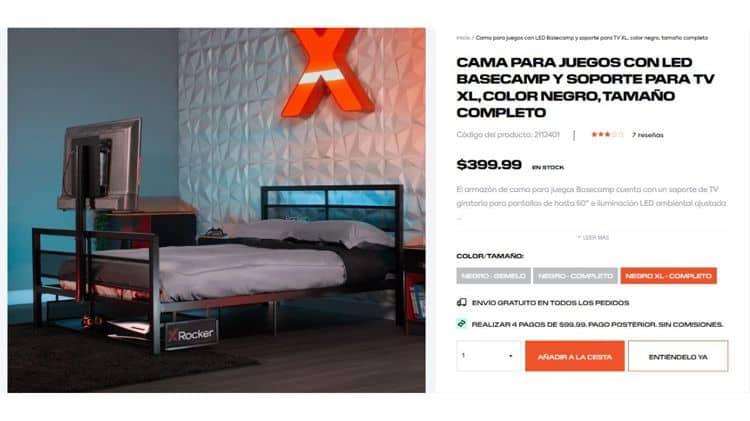Click the main gaming bed product image
The width and height of the screenshot is (750, 421).
pyautogui.click(x=216, y=210)
